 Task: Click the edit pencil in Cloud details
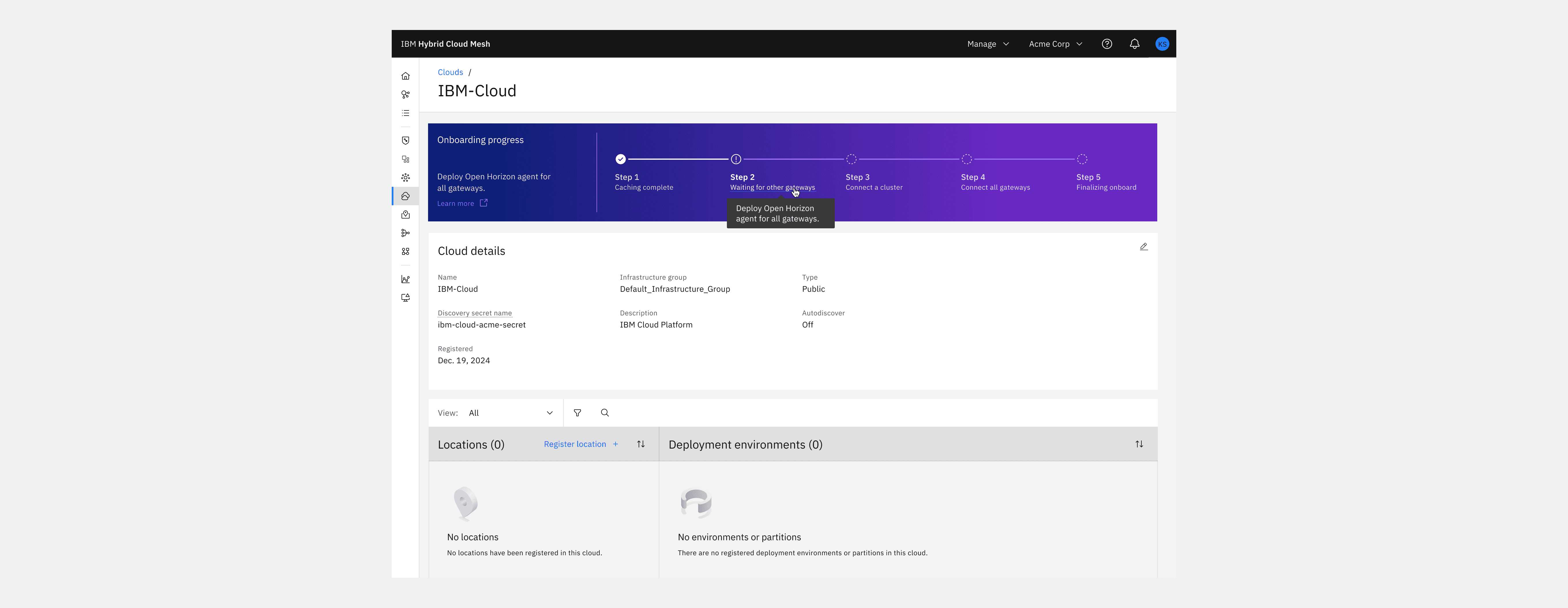(1144, 246)
